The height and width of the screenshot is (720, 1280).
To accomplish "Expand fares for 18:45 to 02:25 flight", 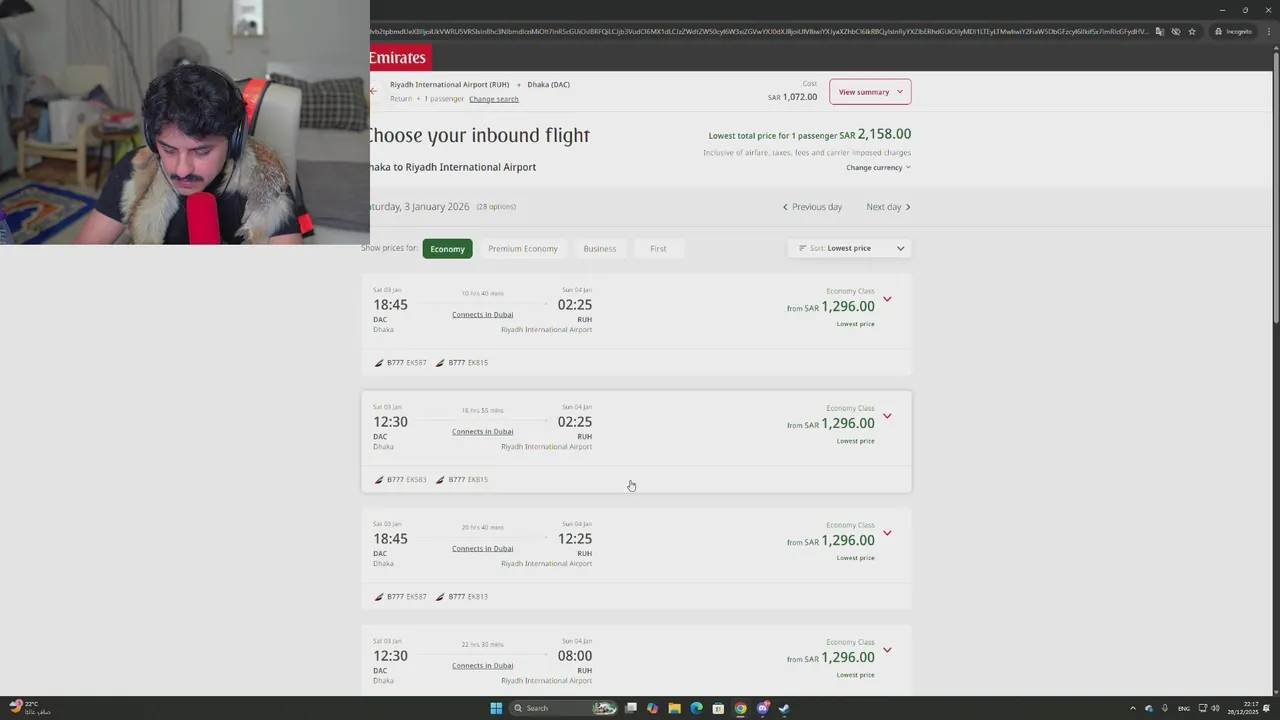I will [x=887, y=299].
